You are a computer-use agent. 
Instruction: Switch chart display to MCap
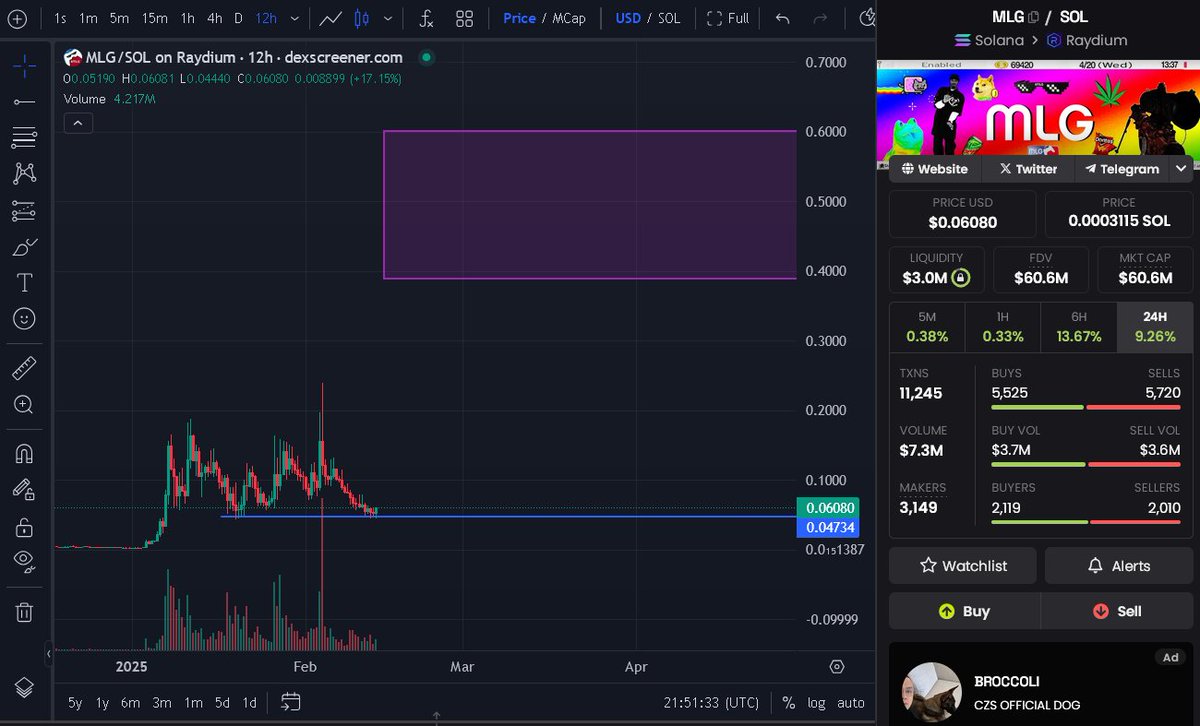point(568,18)
